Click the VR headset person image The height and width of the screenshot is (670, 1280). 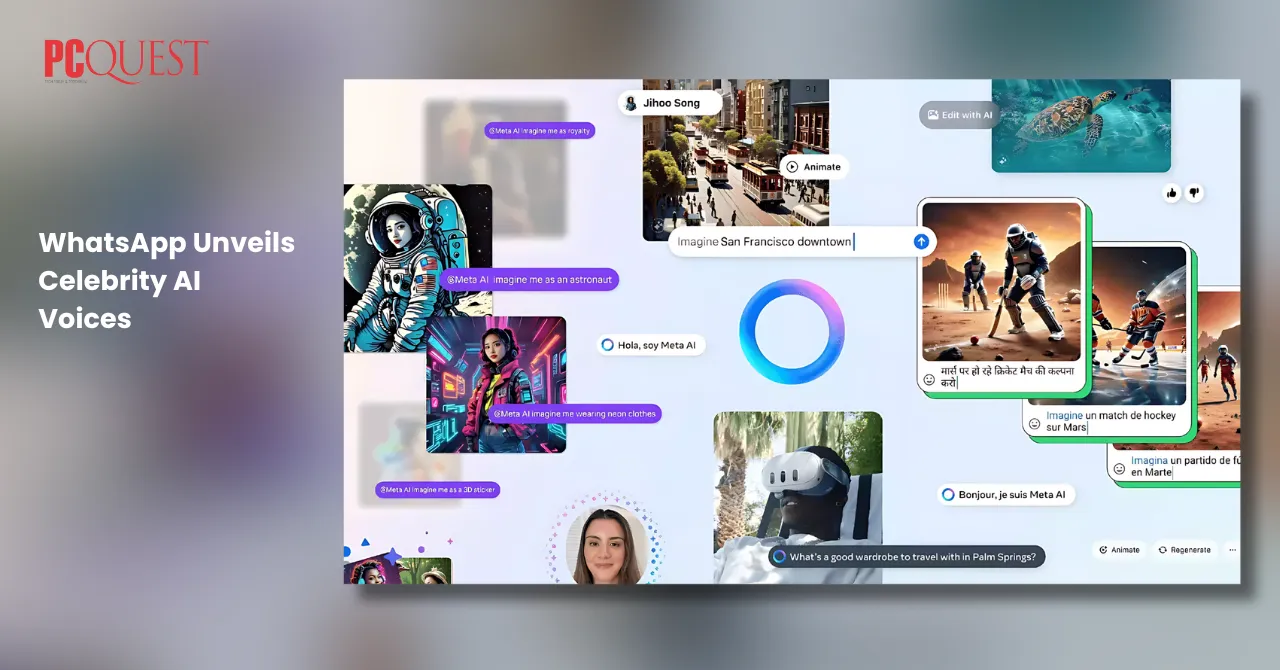[x=798, y=497]
